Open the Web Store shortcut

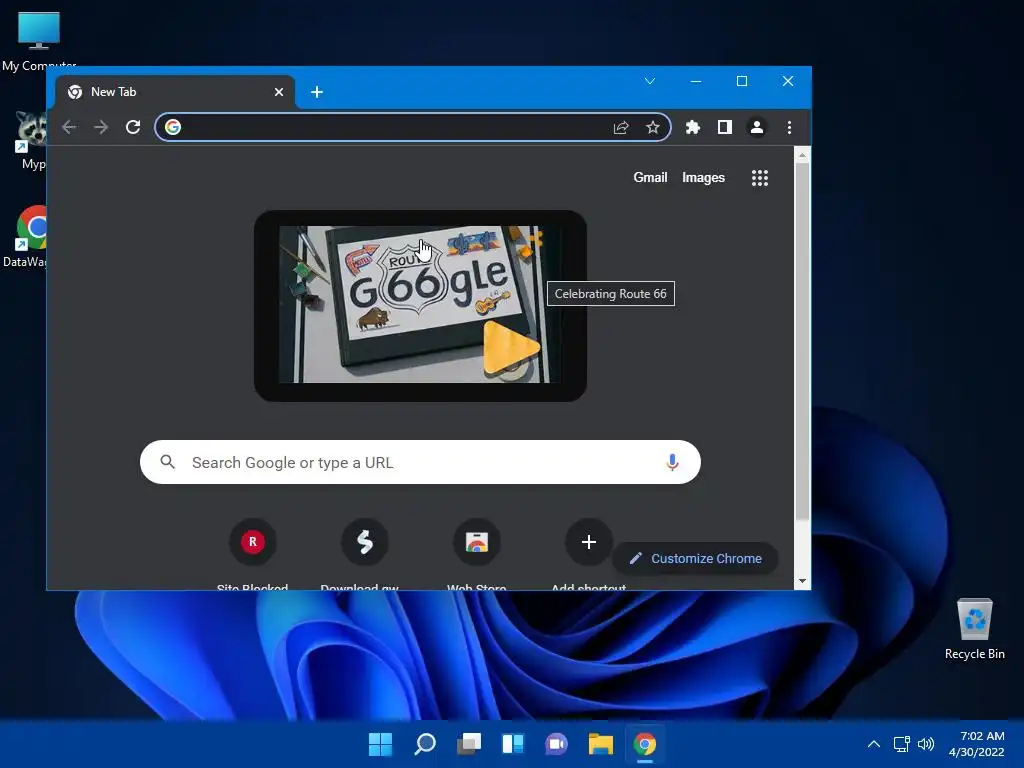point(477,542)
